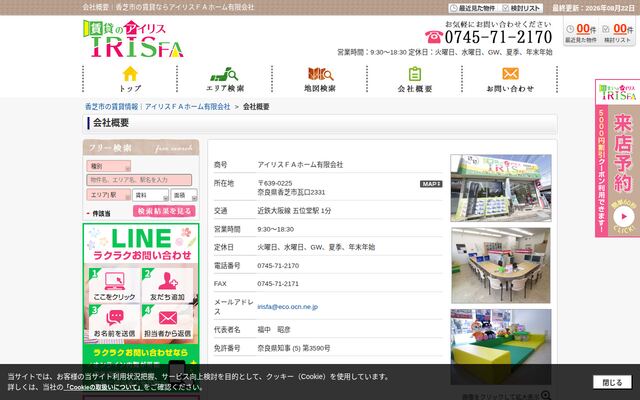Click LINE step 1 ここをクリック icon
The width and height of the screenshot is (640, 400).
point(114,285)
